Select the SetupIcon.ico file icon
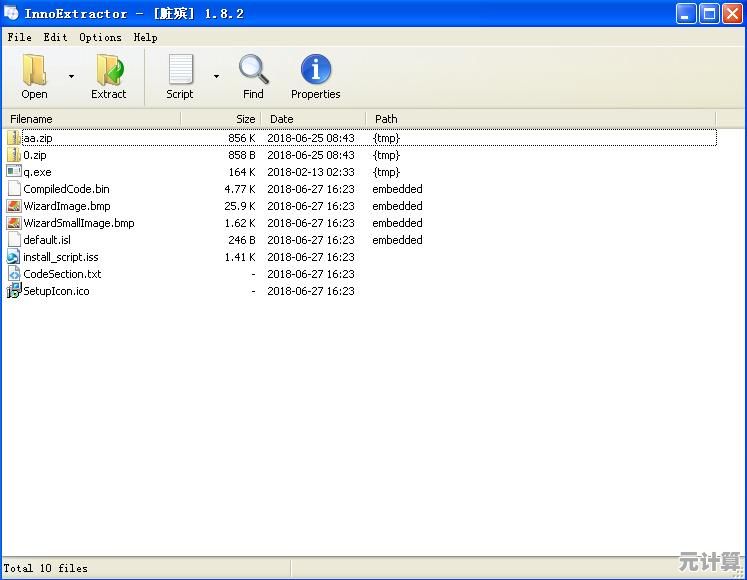The image size is (747, 580). pos(14,291)
